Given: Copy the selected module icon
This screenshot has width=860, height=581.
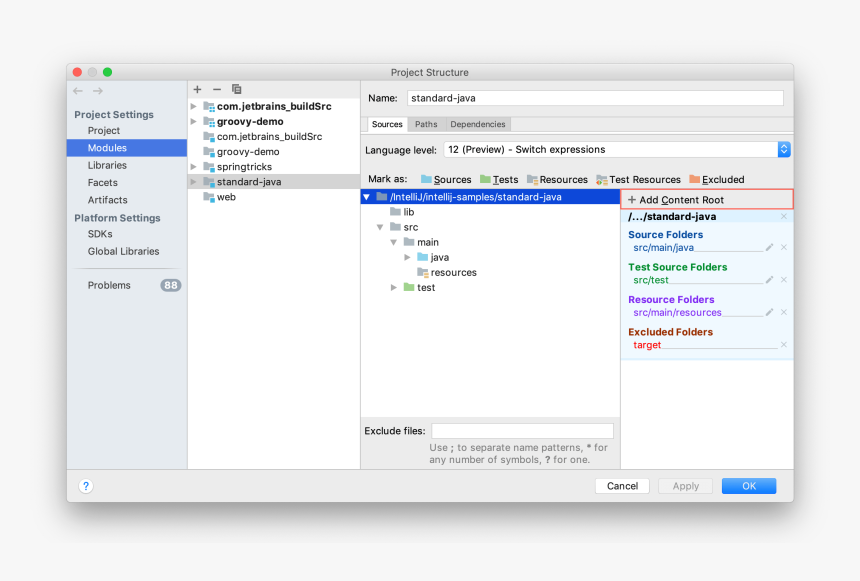Looking at the screenshot, I should click(x=236, y=89).
